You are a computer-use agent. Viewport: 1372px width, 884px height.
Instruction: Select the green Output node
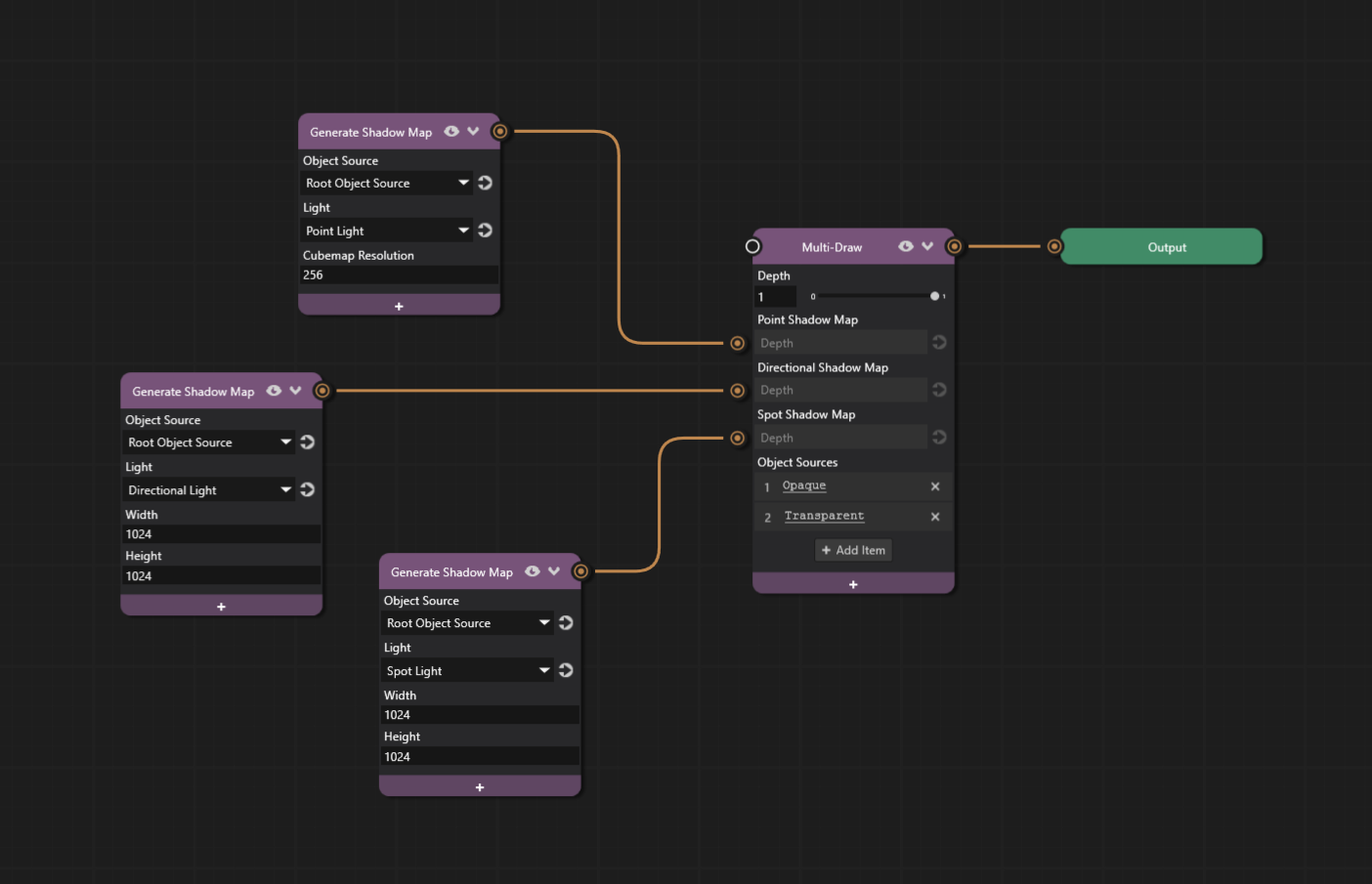(x=1166, y=247)
